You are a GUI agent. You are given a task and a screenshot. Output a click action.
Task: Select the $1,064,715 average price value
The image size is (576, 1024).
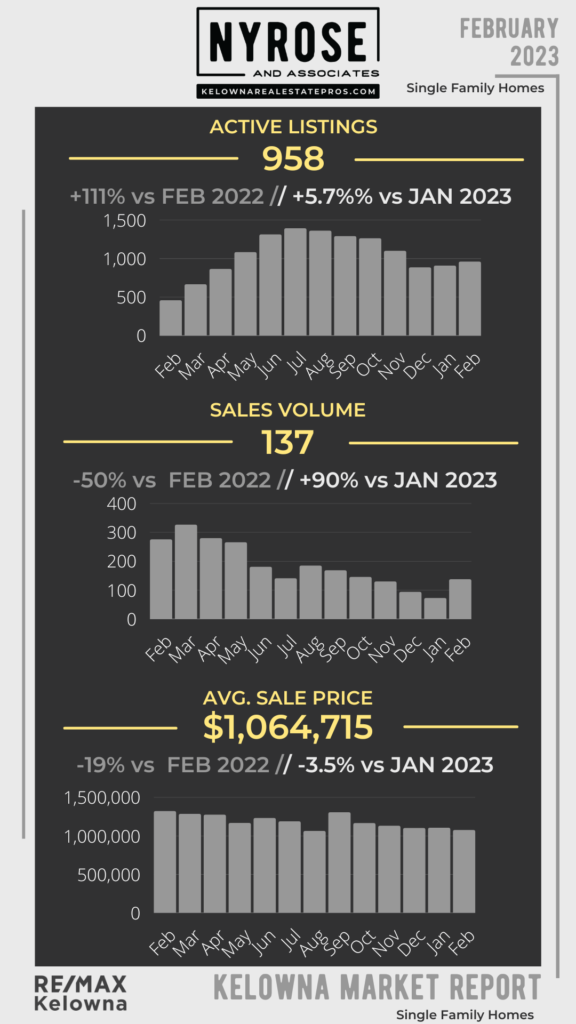click(288, 728)
